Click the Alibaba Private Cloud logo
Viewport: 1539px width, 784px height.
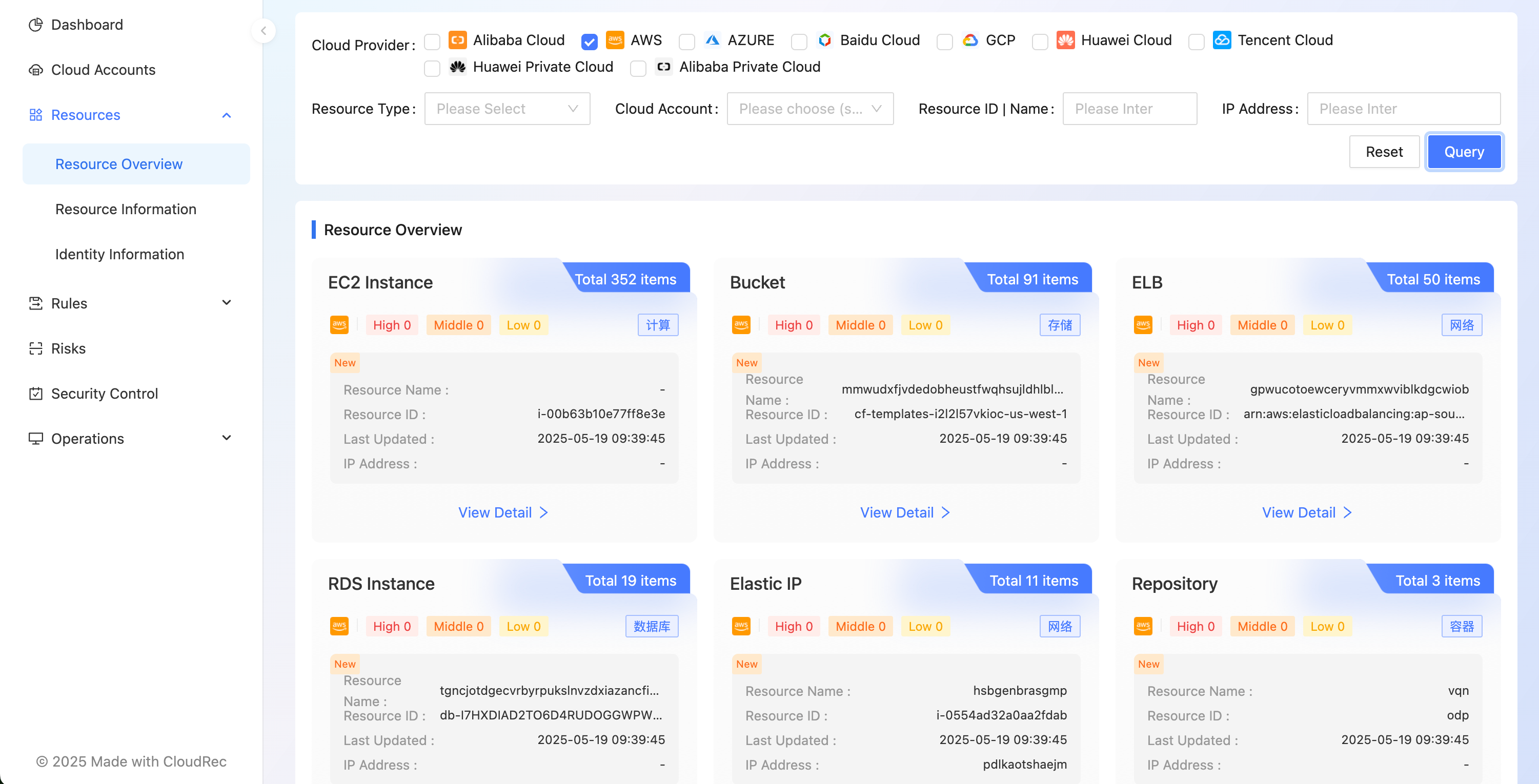click(x=664, y=66)
